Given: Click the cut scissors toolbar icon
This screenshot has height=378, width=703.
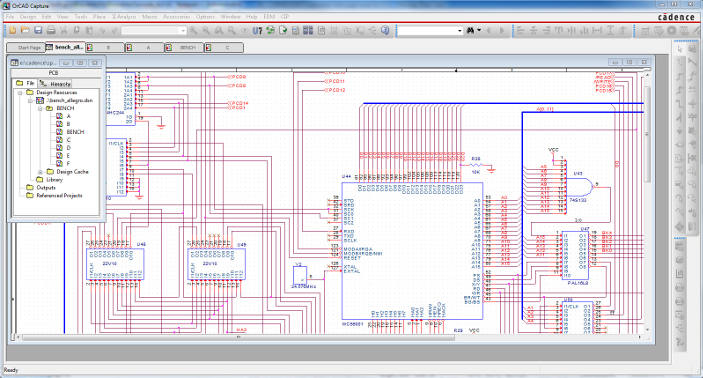Looking at the screenshot, I should 64,30.
